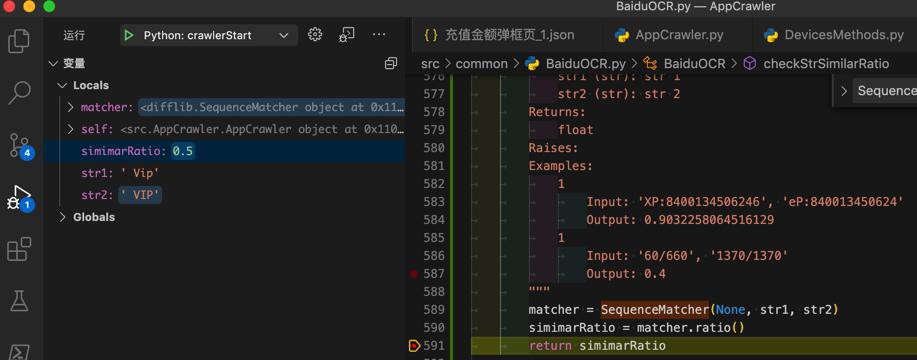The width and height of the screenshot is (917, 360).
Task: Collapse the Locals section
Action: [84, 85]
